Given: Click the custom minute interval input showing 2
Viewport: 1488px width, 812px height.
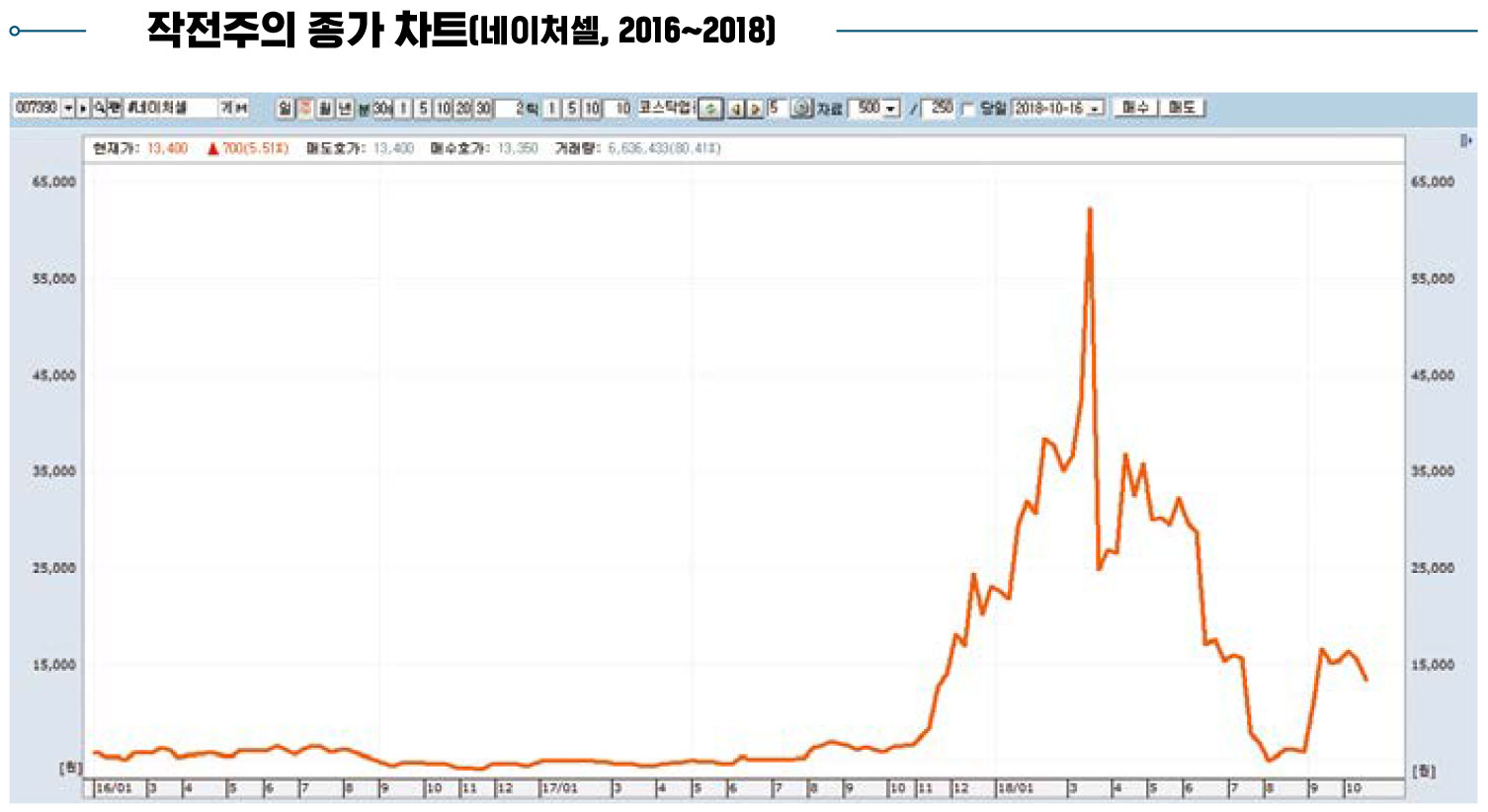Looking at the screenshot, I should 511,108.
